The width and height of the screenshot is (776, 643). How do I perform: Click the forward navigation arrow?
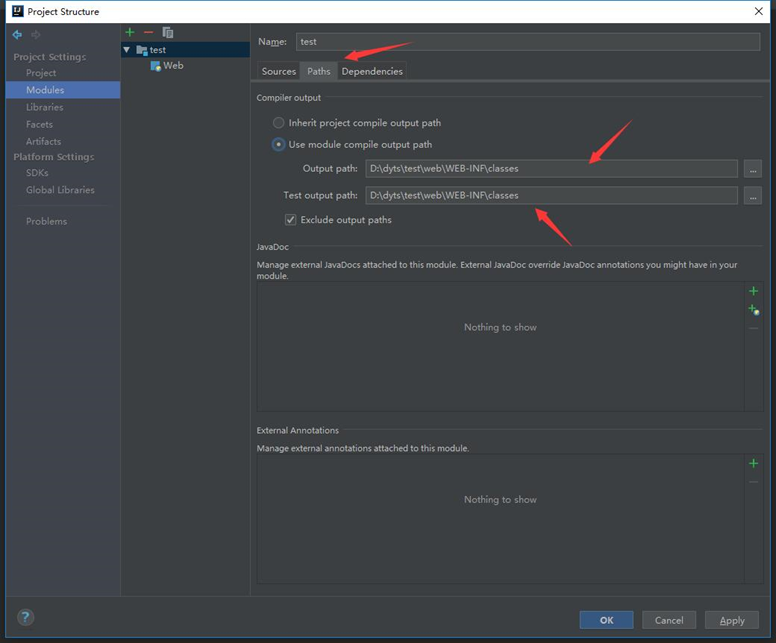[36, 35]
